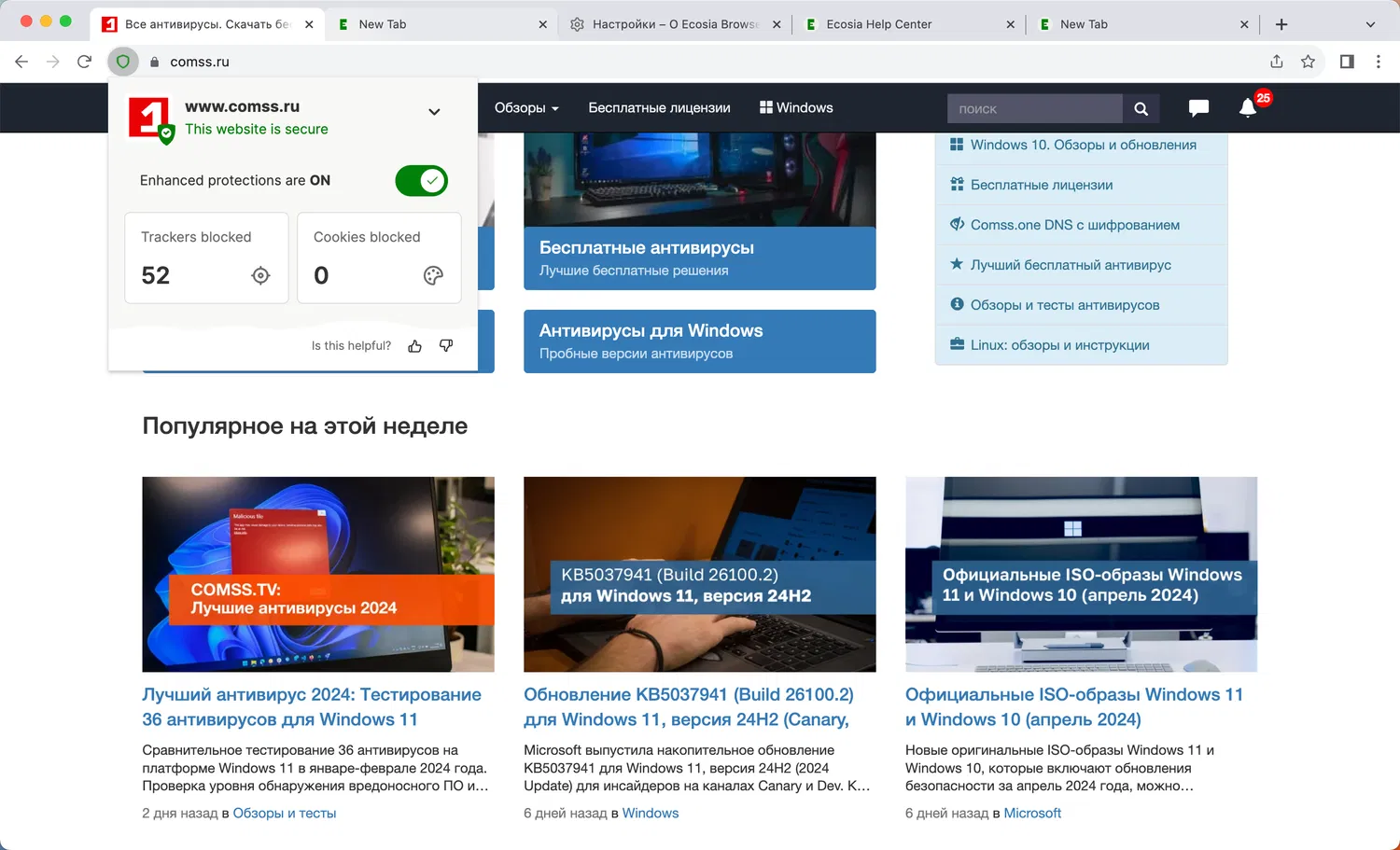This screenshot has height=850, width=1400.
Task: Close the first New Tab tab
Action: click(543, 24)
